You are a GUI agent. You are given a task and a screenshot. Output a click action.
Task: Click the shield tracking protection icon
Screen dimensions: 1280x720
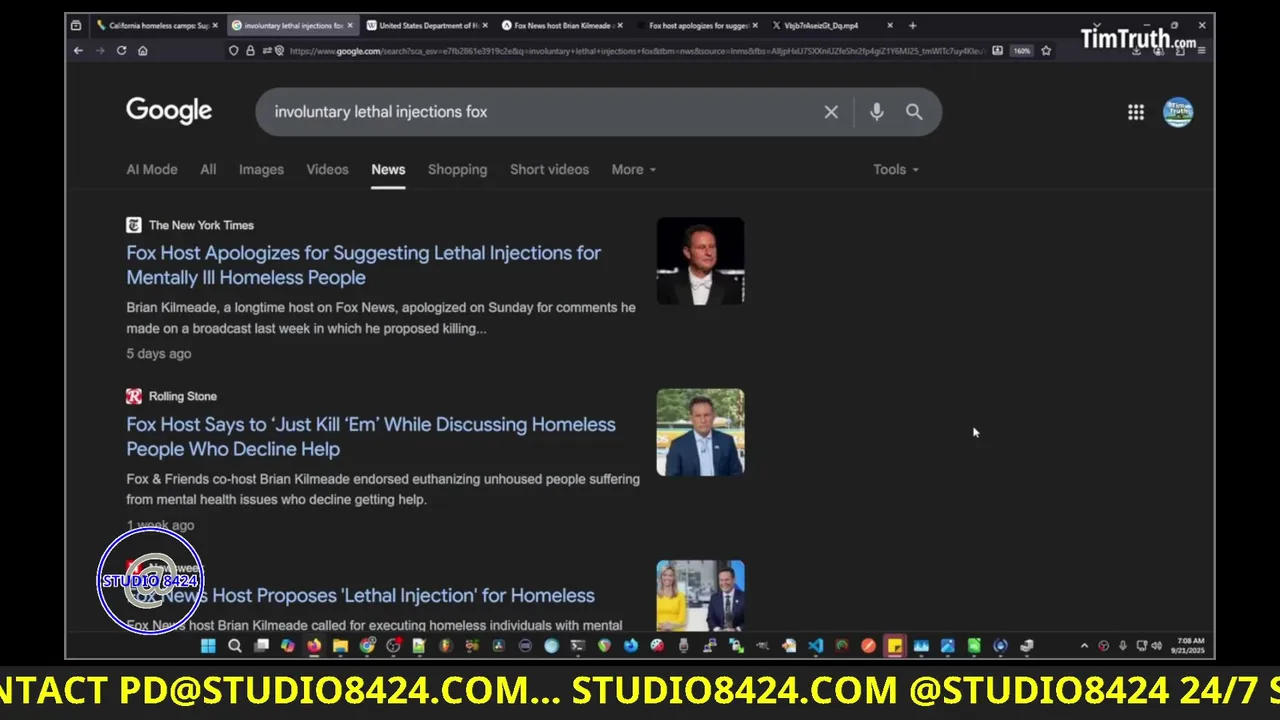point(234,50)
